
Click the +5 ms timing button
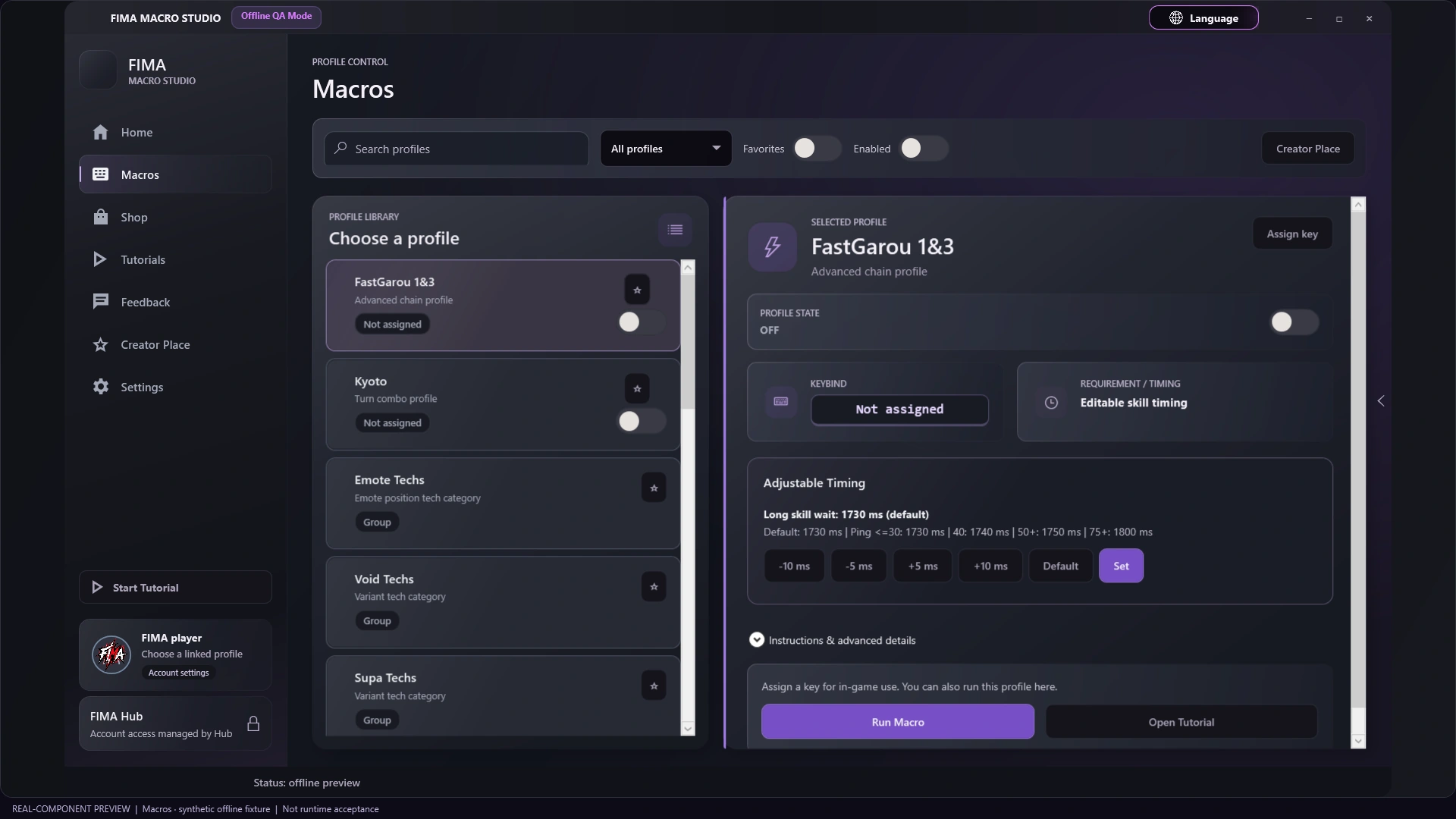[x=922, y=566]
